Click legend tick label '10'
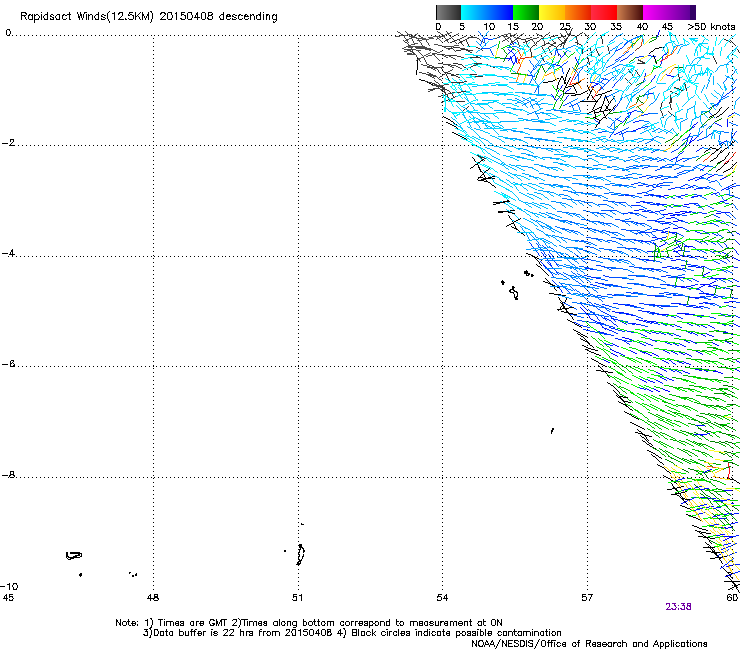This screenshot has height=650, width=740. point(489,27)
